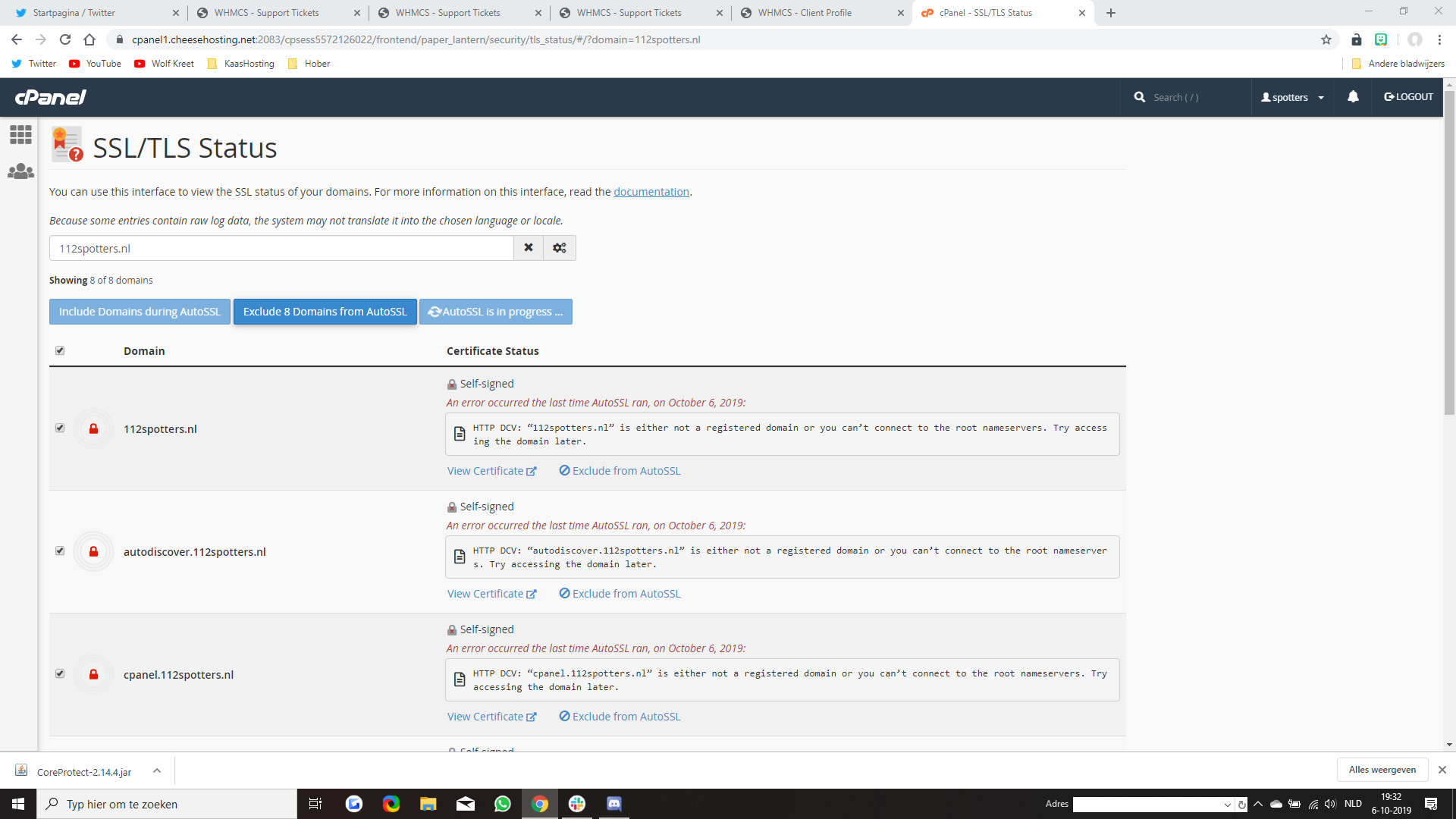The width and height of the screenshot is (1456, 819).
Task: Click Exclude 8 Domains from AutoSSL
Action: (x=325, y=312)
